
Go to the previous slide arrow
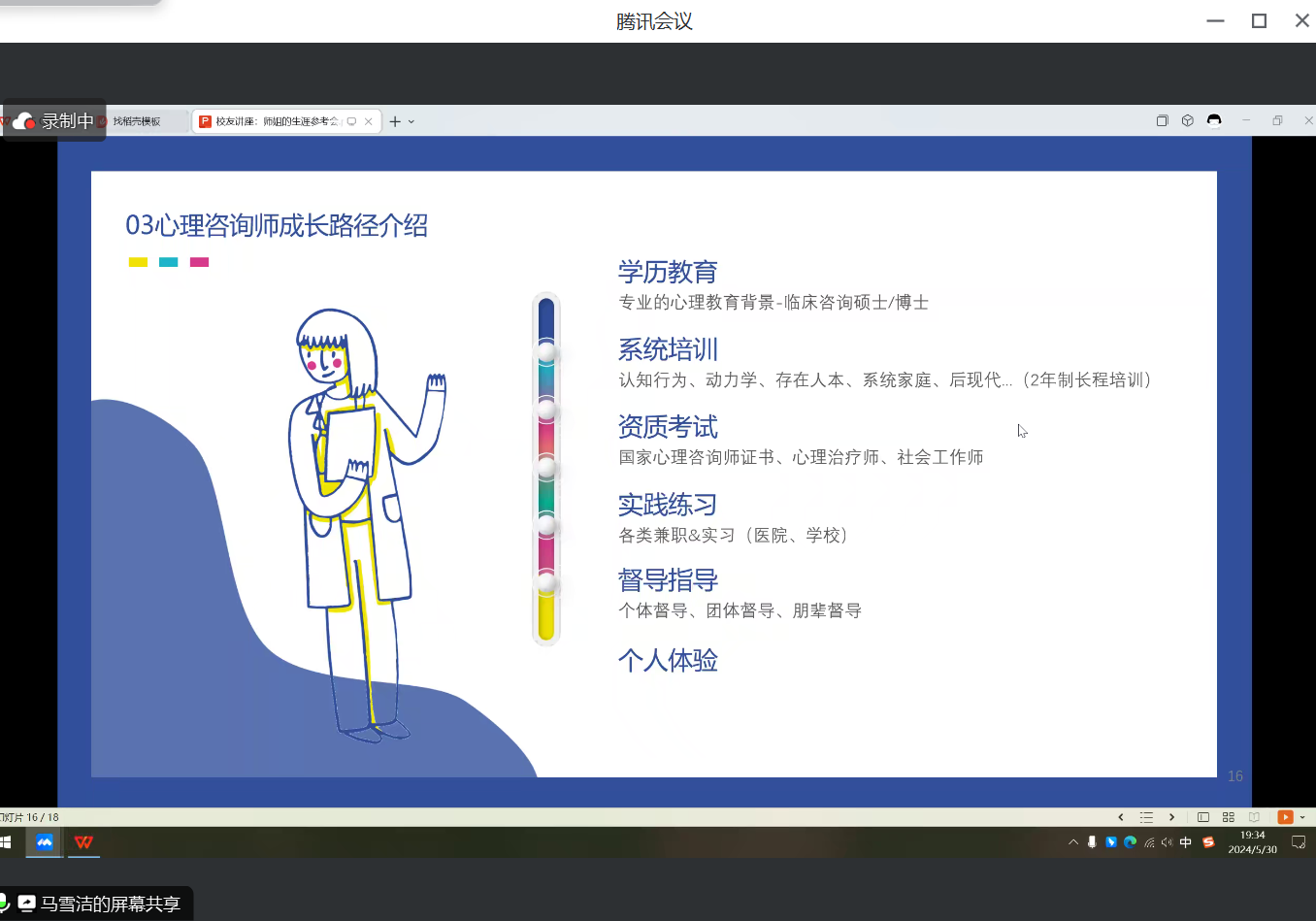[1121, 817]
